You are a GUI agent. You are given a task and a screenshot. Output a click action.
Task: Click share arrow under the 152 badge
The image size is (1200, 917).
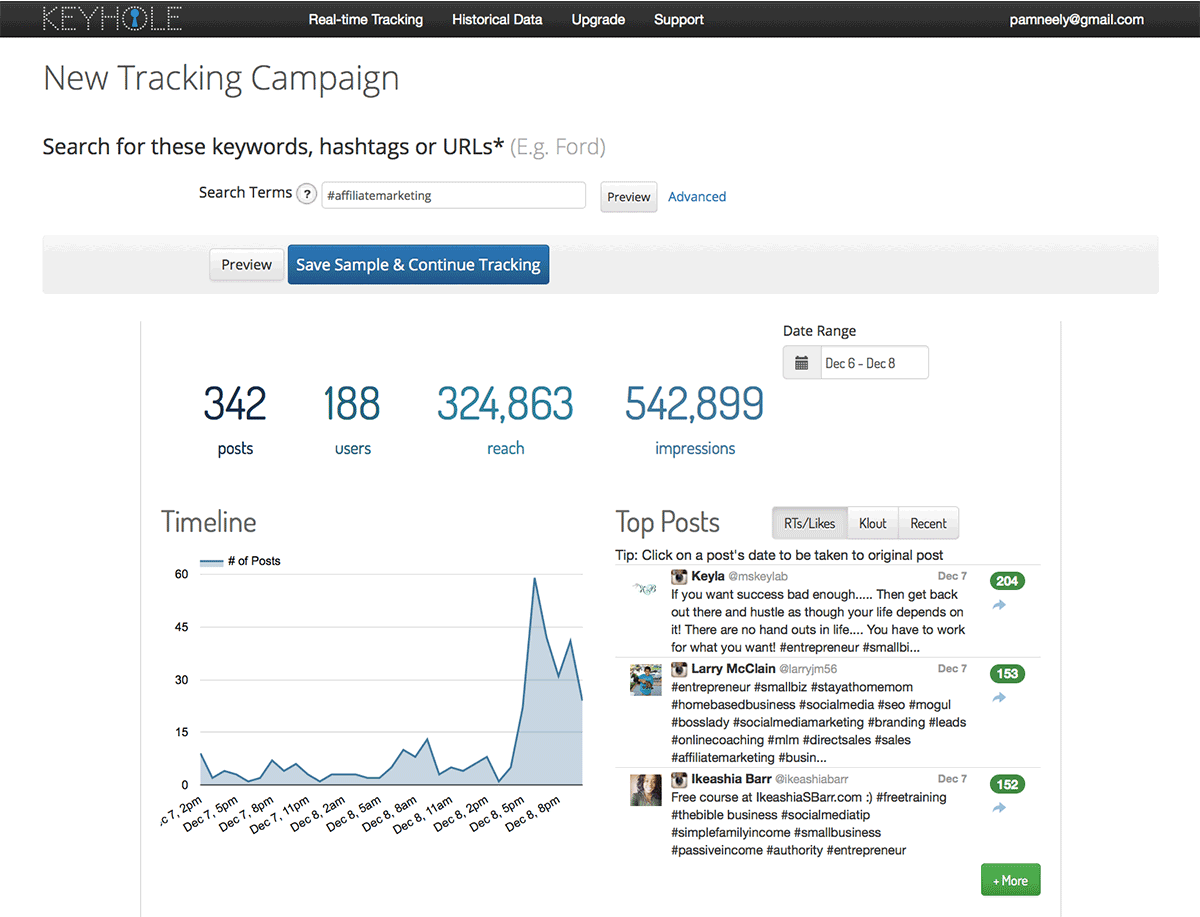999,807
